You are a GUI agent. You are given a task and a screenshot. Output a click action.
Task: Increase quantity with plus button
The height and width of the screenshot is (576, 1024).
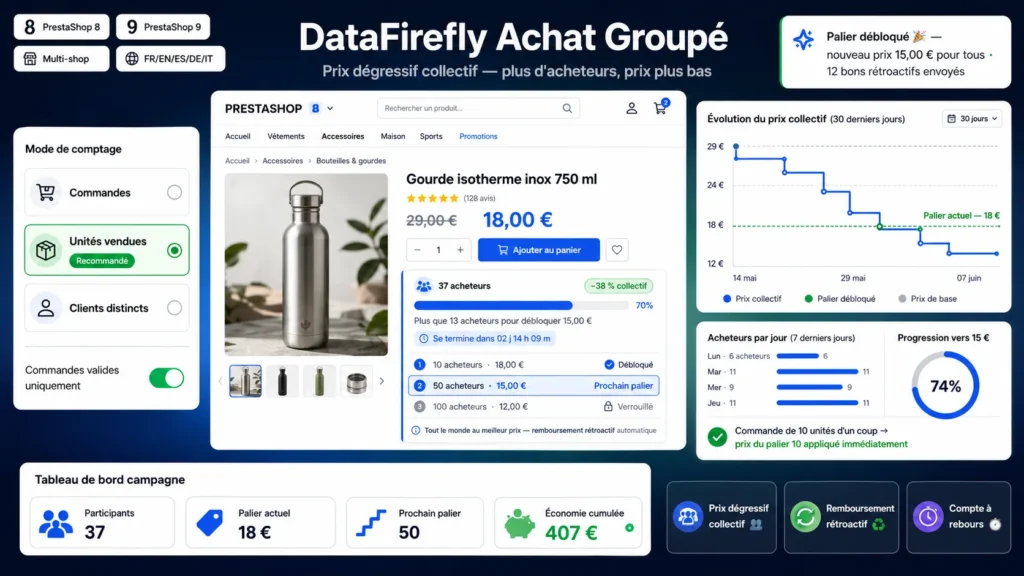[x=460, y=249]
